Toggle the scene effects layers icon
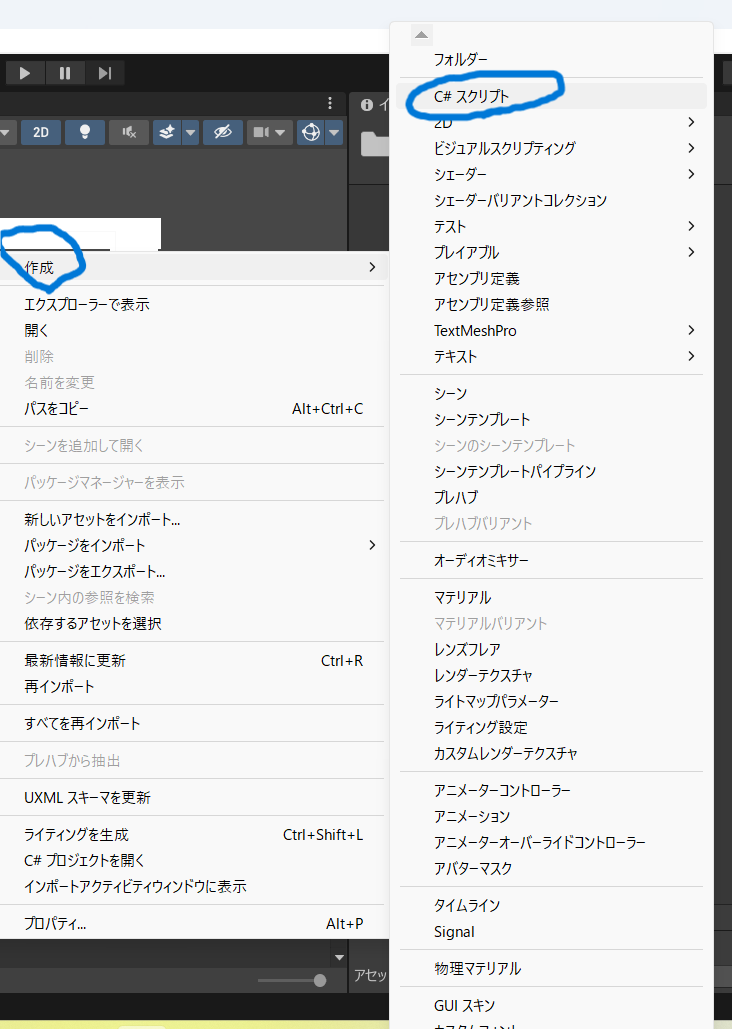 click(167, 132)
